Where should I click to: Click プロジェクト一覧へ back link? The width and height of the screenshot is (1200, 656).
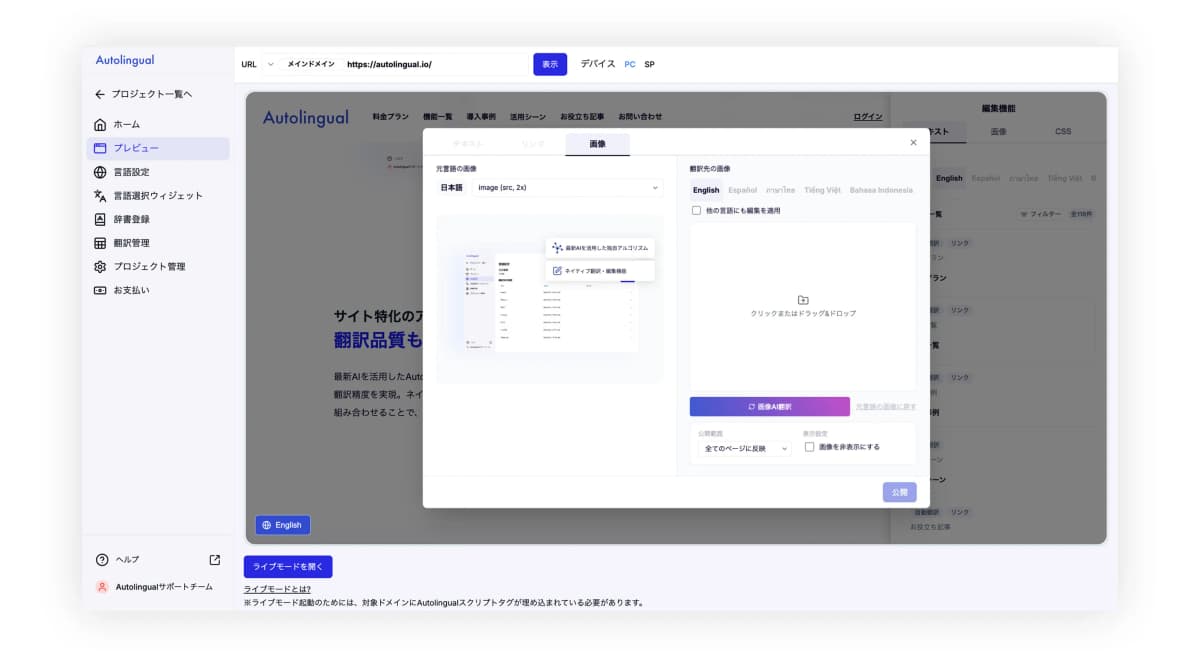152,94
